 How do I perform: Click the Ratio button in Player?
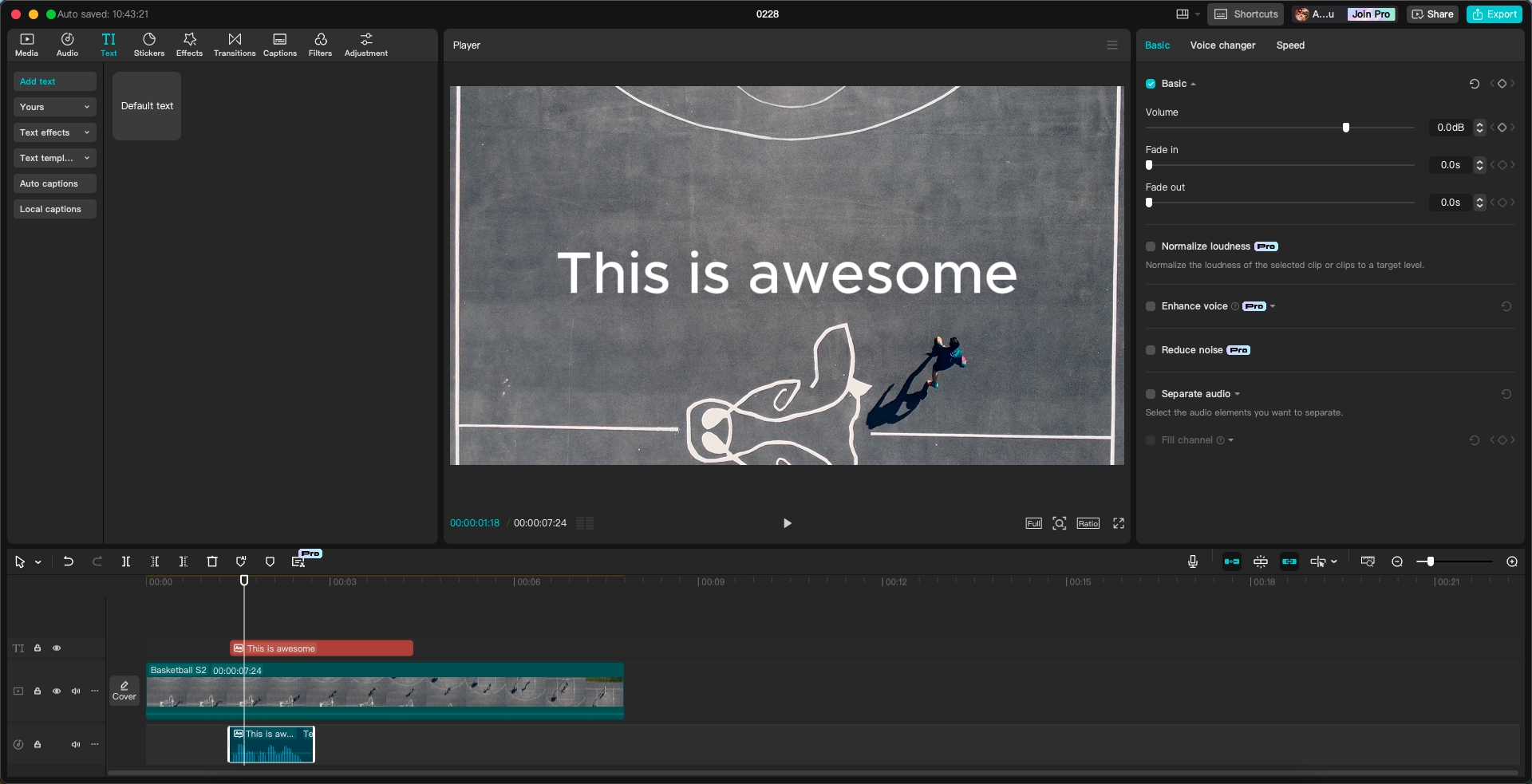[x=1088, y=523]
